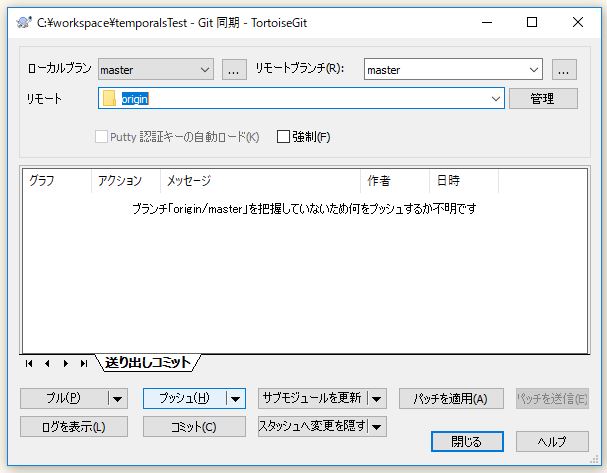This screenshot has width=607, height=473.
Task: Click the TortoiseGit turtle icon in title bar
Action: coord(24,22)
